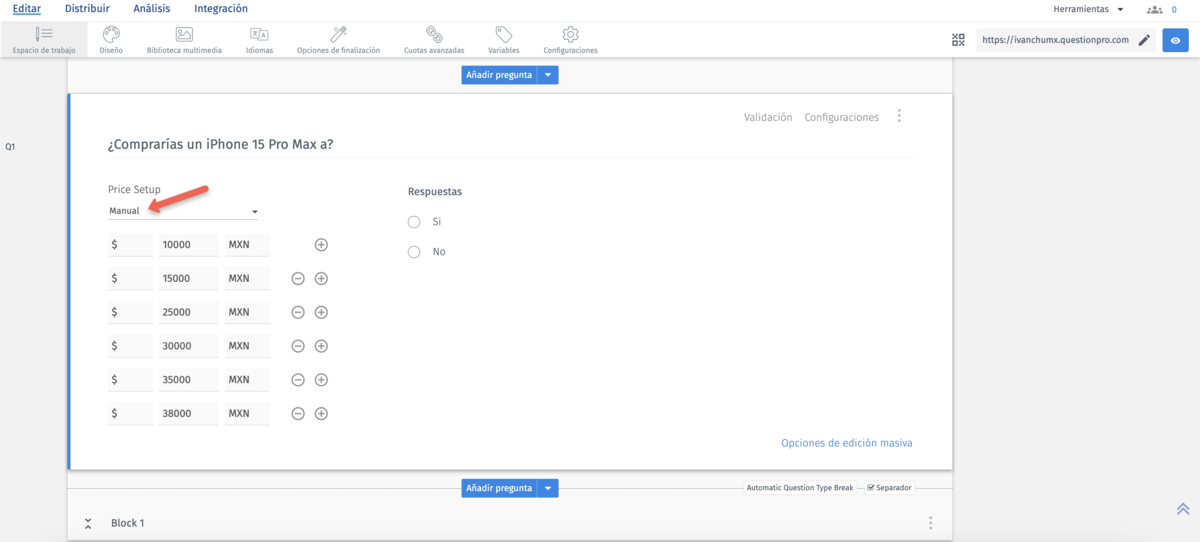Click the survey URL field

click(1055, 40)
